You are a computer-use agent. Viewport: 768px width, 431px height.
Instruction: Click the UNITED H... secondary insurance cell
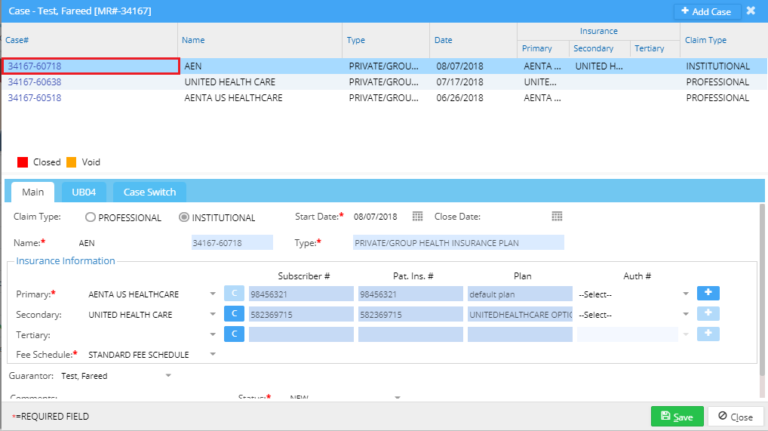(x=599, y=66)
